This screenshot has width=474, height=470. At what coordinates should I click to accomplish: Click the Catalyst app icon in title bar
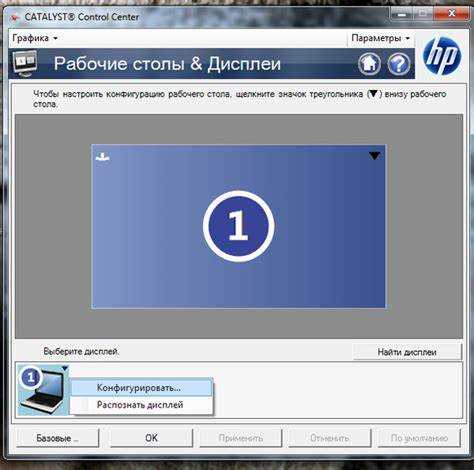click(x=16, y=17)
